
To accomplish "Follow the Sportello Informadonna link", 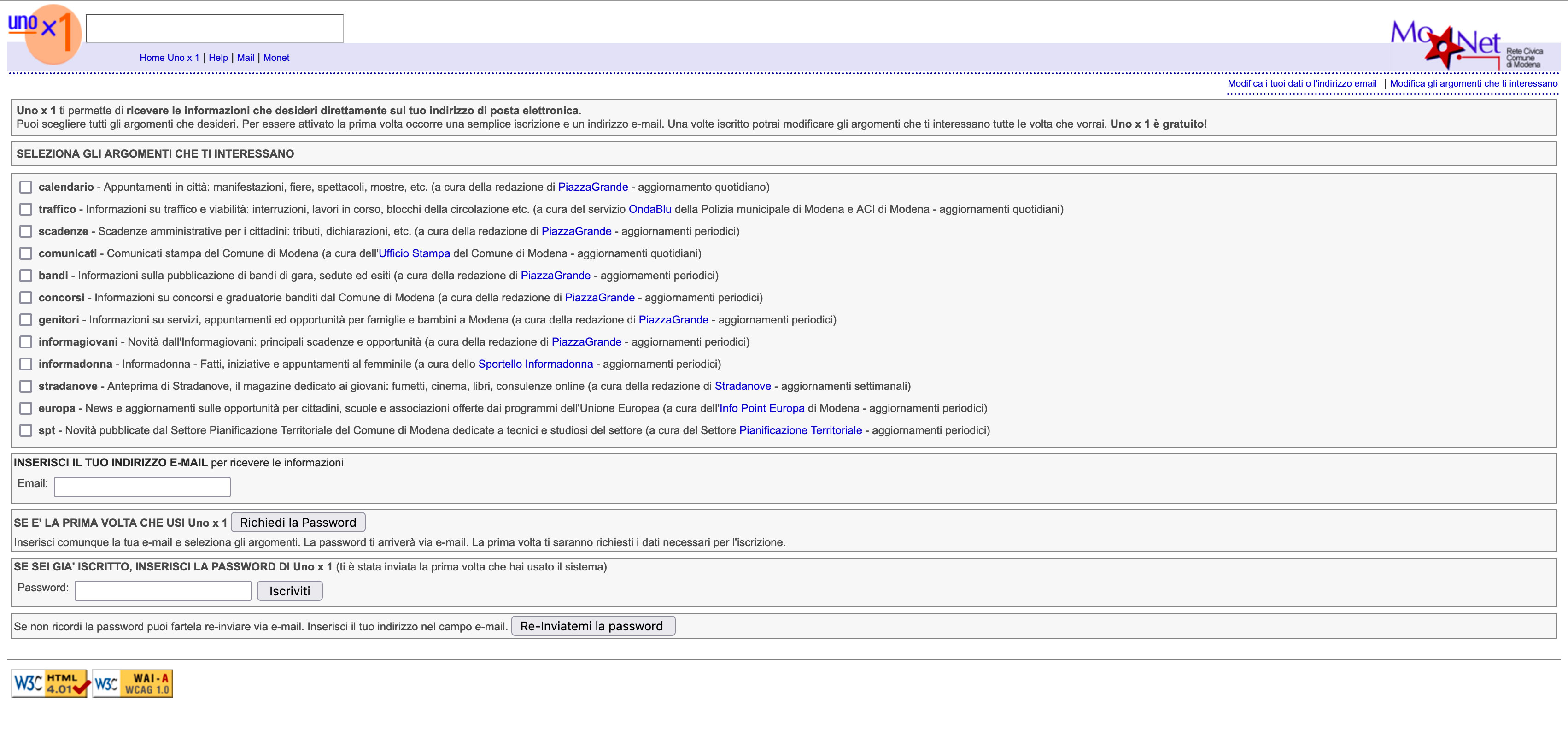I will [535, 364].
